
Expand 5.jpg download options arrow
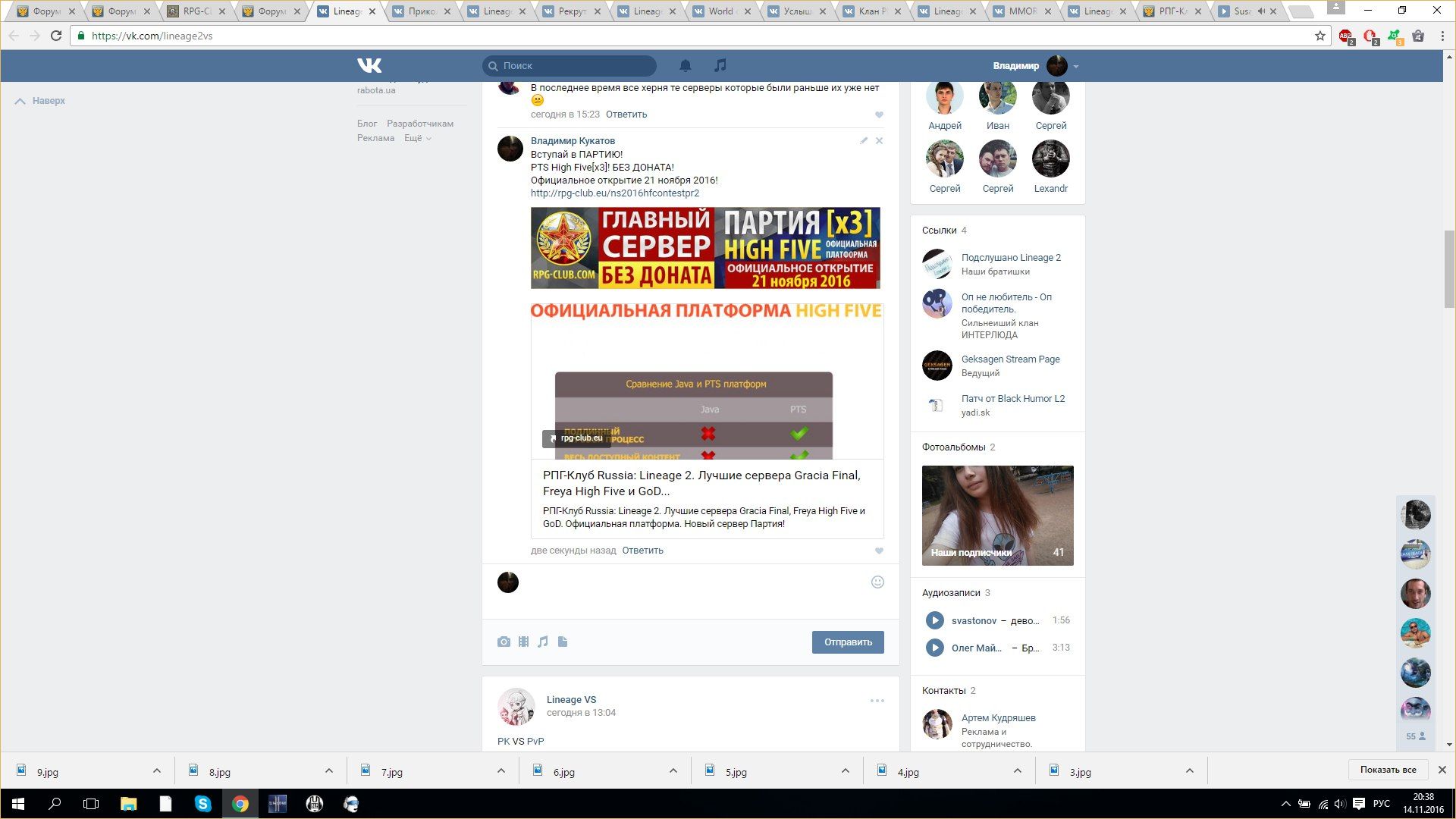tap(846, 771)
